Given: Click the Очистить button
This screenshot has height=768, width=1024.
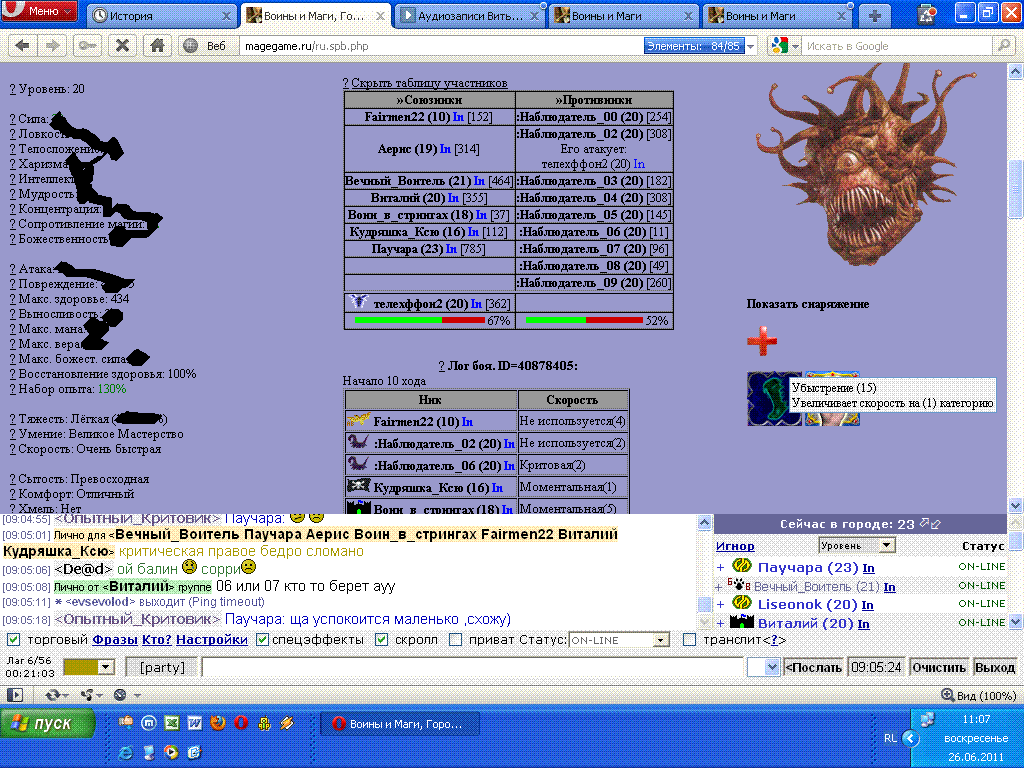Looking at the screenshot, I should click(x=938, y=667).
